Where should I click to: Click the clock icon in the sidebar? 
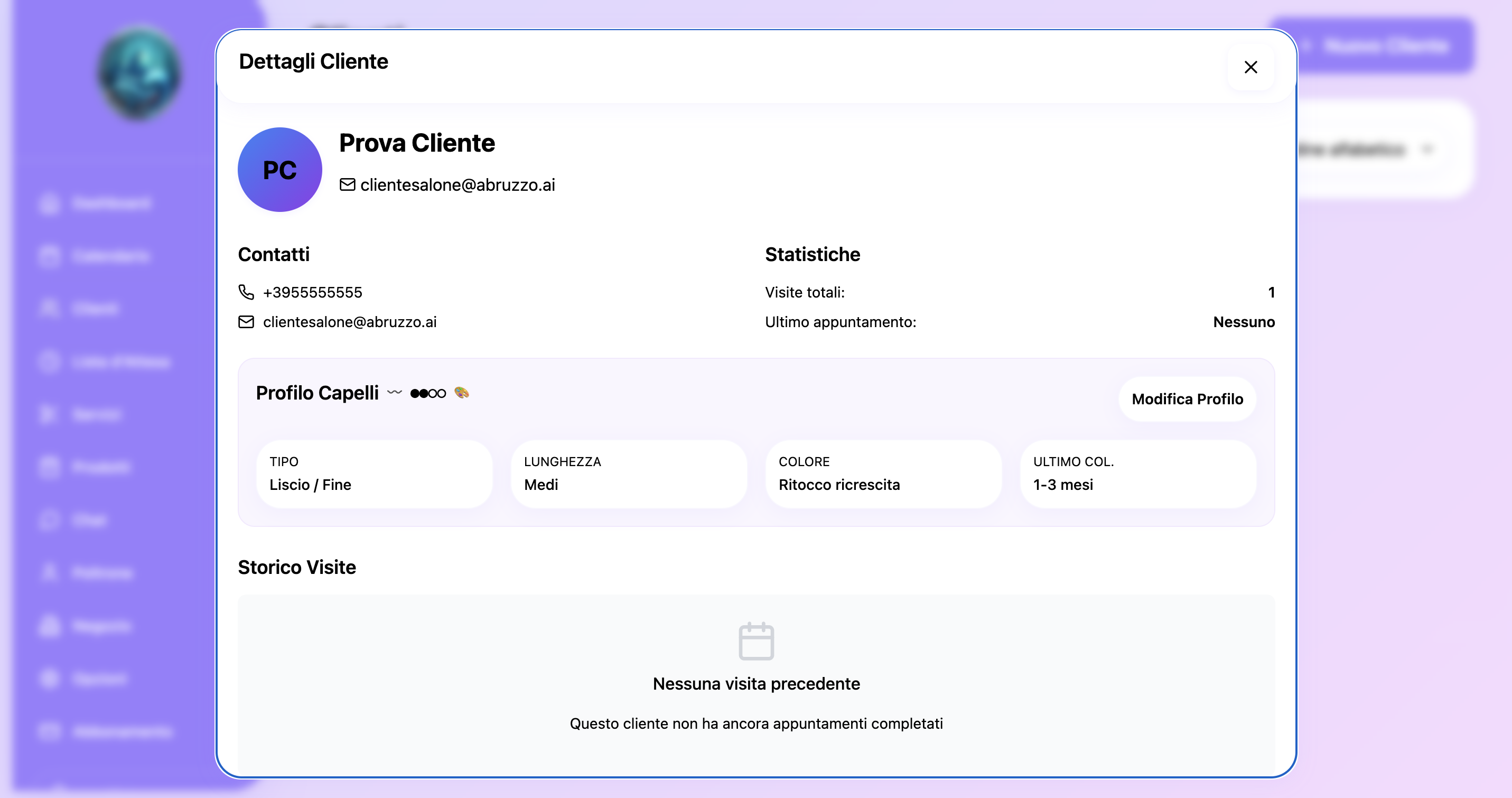(49, 361)
